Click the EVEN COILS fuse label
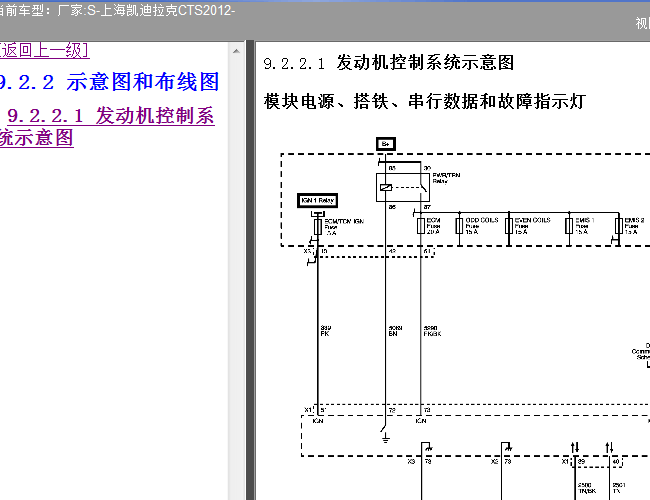Viewport: 650px width, 500px height. pyautogui.click(x=532, y=226)
